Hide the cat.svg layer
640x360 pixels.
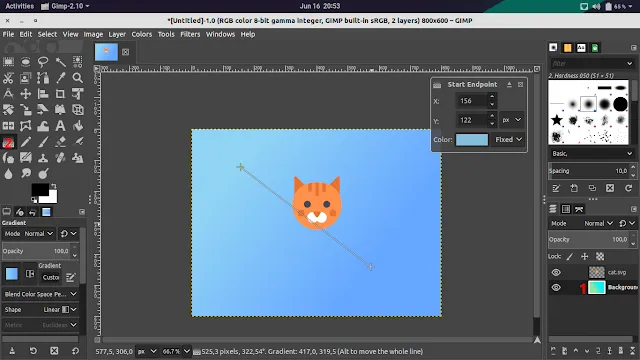pyautogui.click(x=556, y=272)
